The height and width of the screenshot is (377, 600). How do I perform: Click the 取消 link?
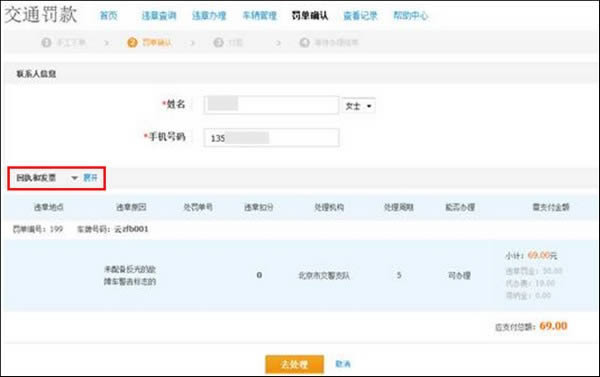(x=343, y=364)
